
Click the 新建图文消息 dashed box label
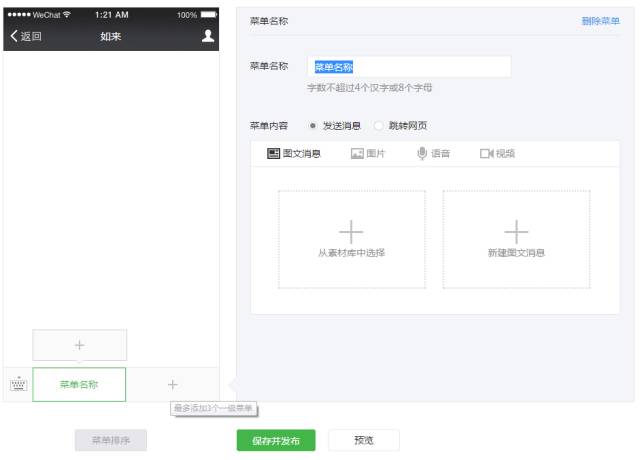516,253
